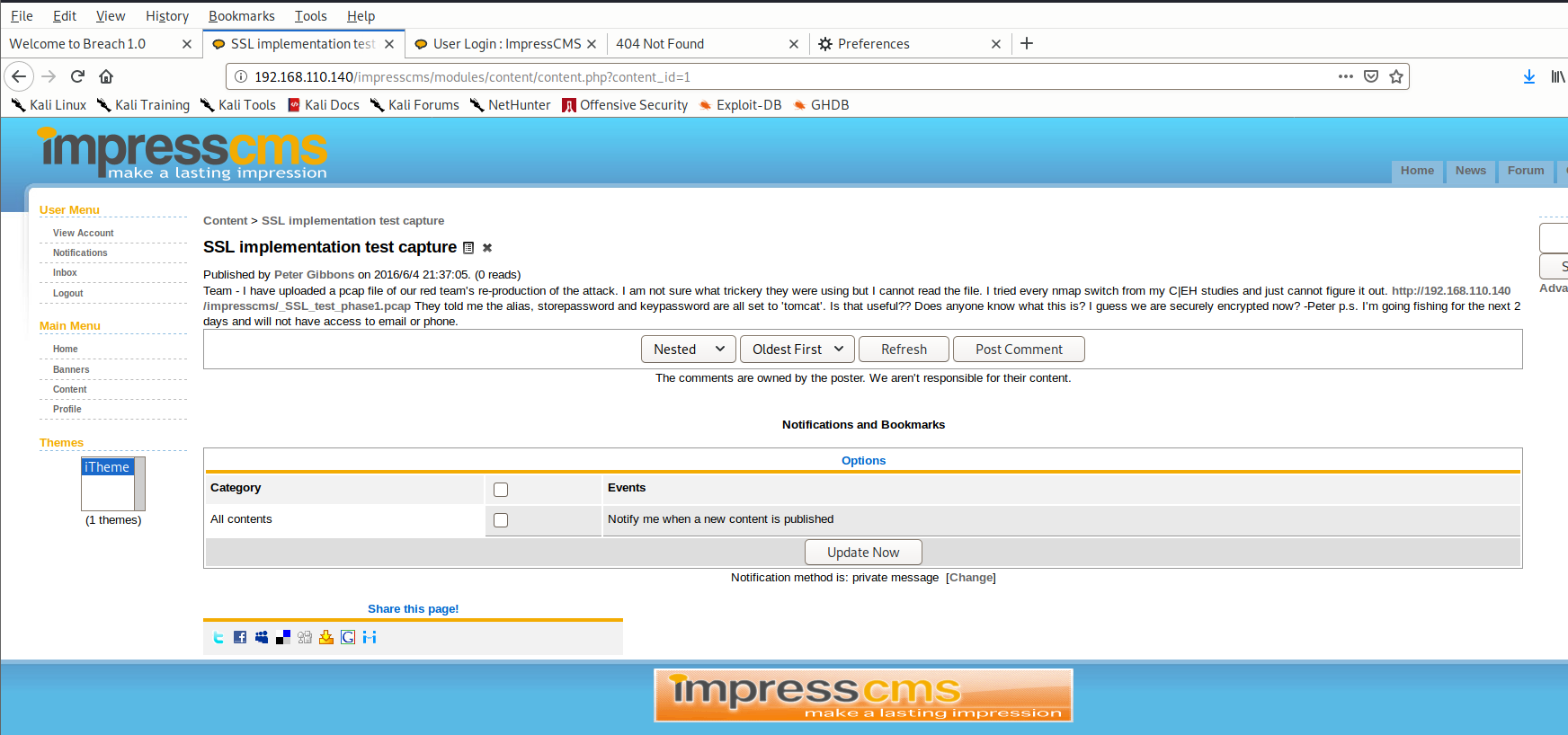The height and width of the screenshot is (735, 1568).
Task: Open Offensive Security bookmark
Action: (x=625, y=105)
